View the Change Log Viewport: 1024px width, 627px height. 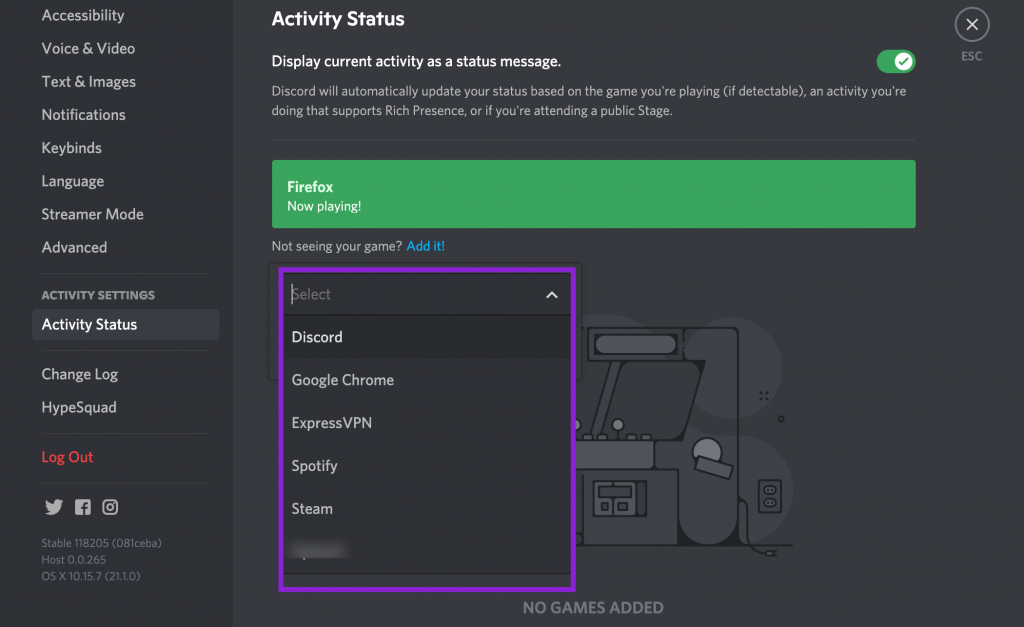coord(80,373)
